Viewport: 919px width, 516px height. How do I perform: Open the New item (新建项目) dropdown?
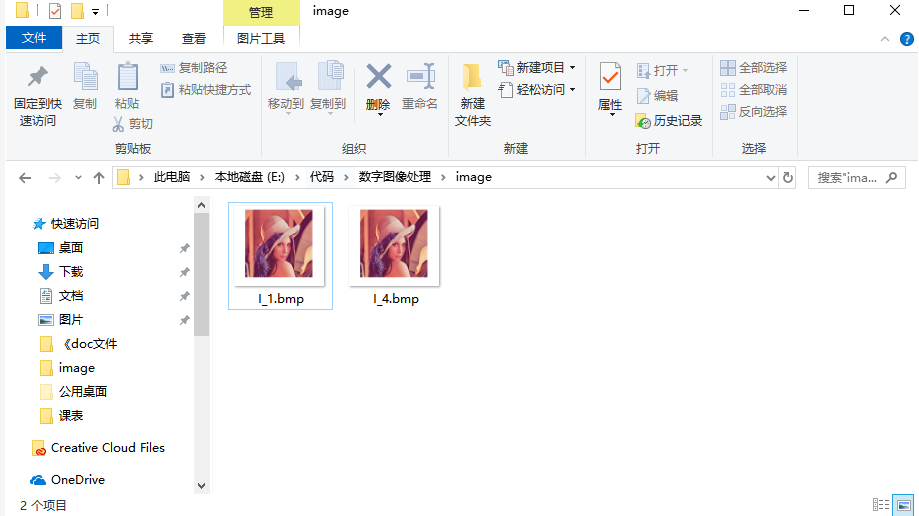537,68
